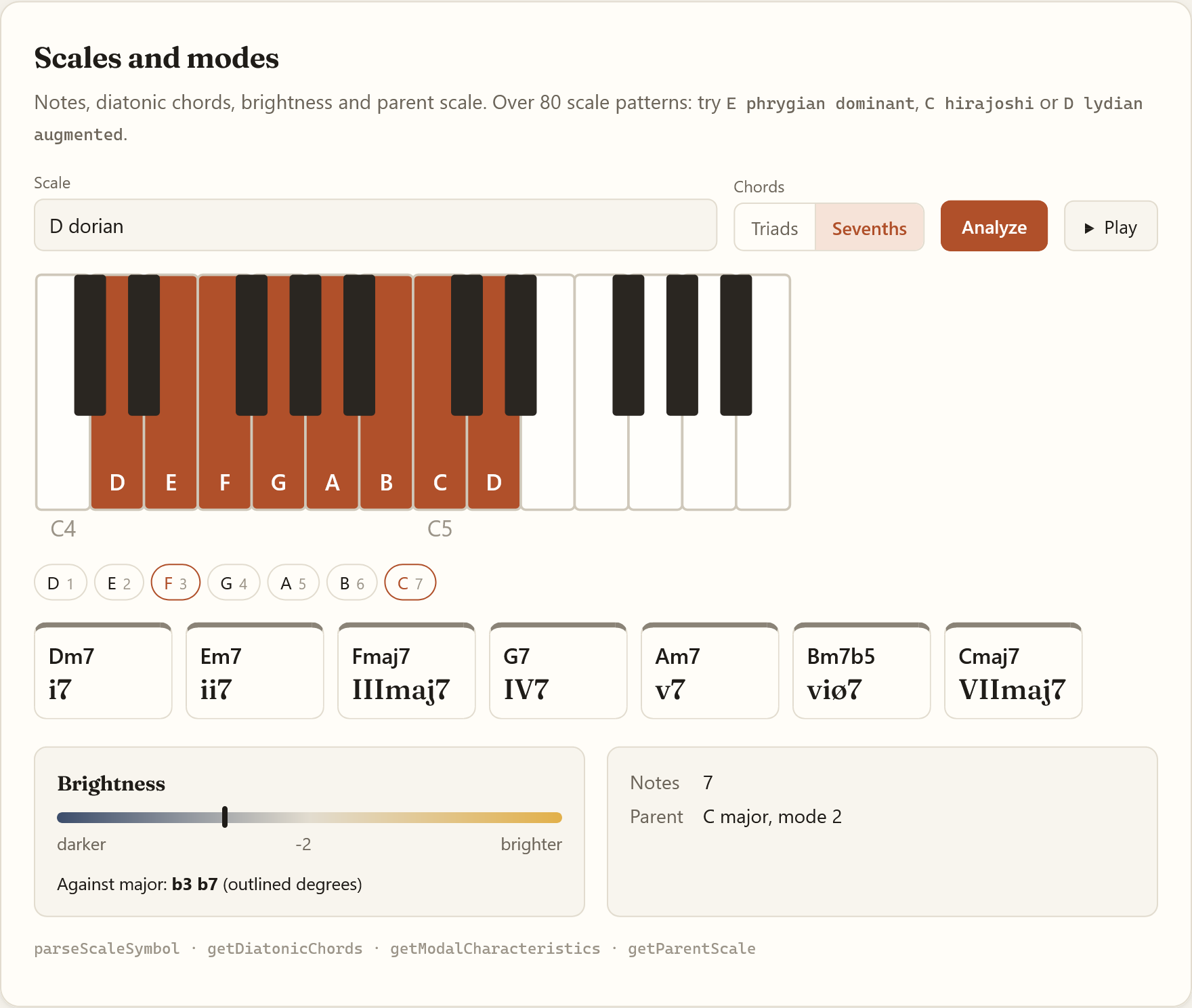The image size is (1192, 1008).
Task: Select the B 6 scale degree chip
Action: 352,583
